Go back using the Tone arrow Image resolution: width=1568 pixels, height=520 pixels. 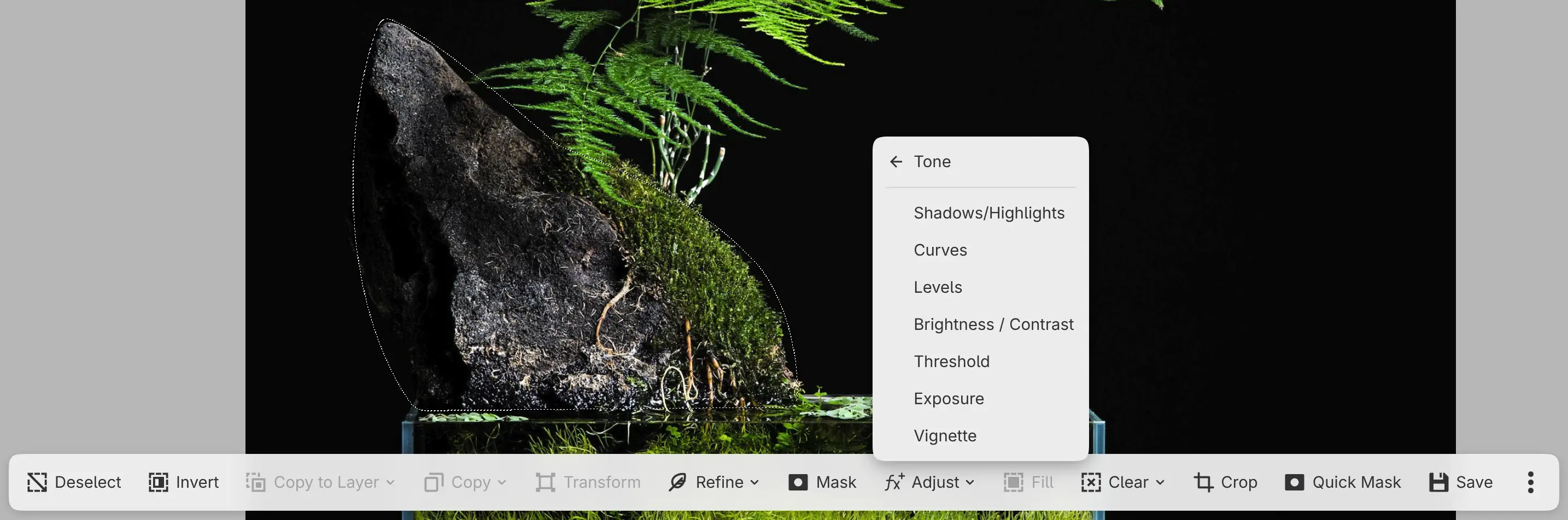[x=896, y=161]
